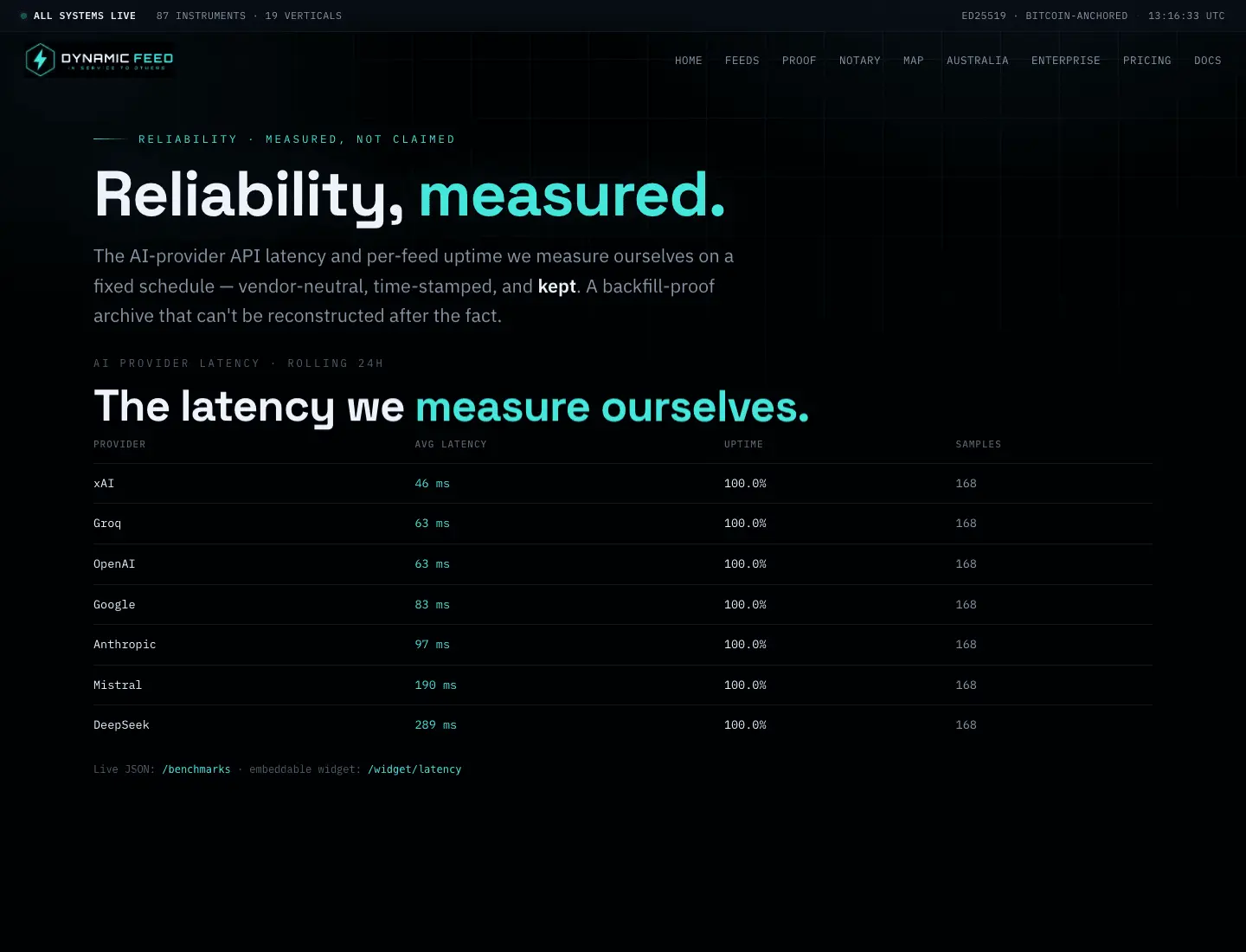View the Pricing page
This screenshot has width=1246, height=952.
(1147, 61)
